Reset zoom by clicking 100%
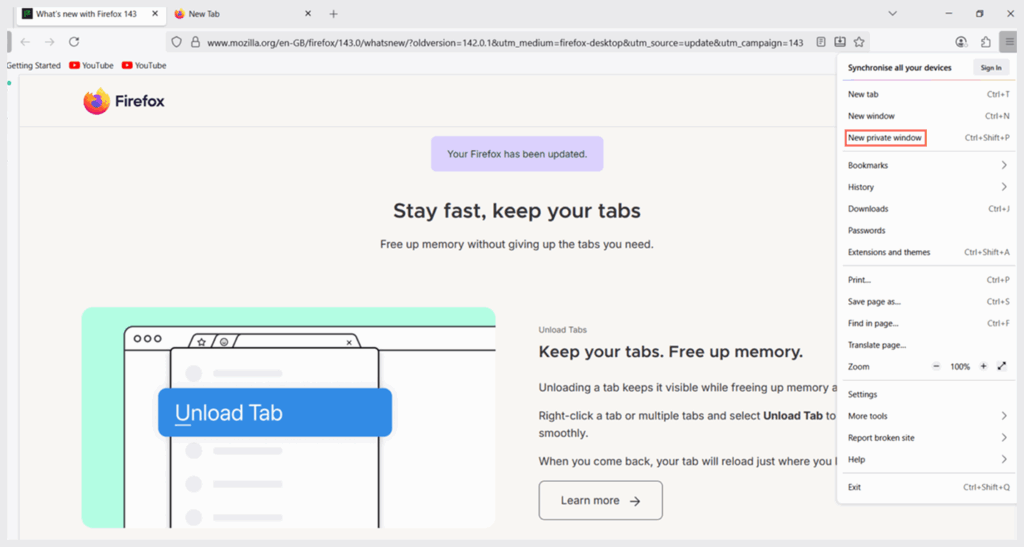The image size is (1024, 547). (959, 367)
